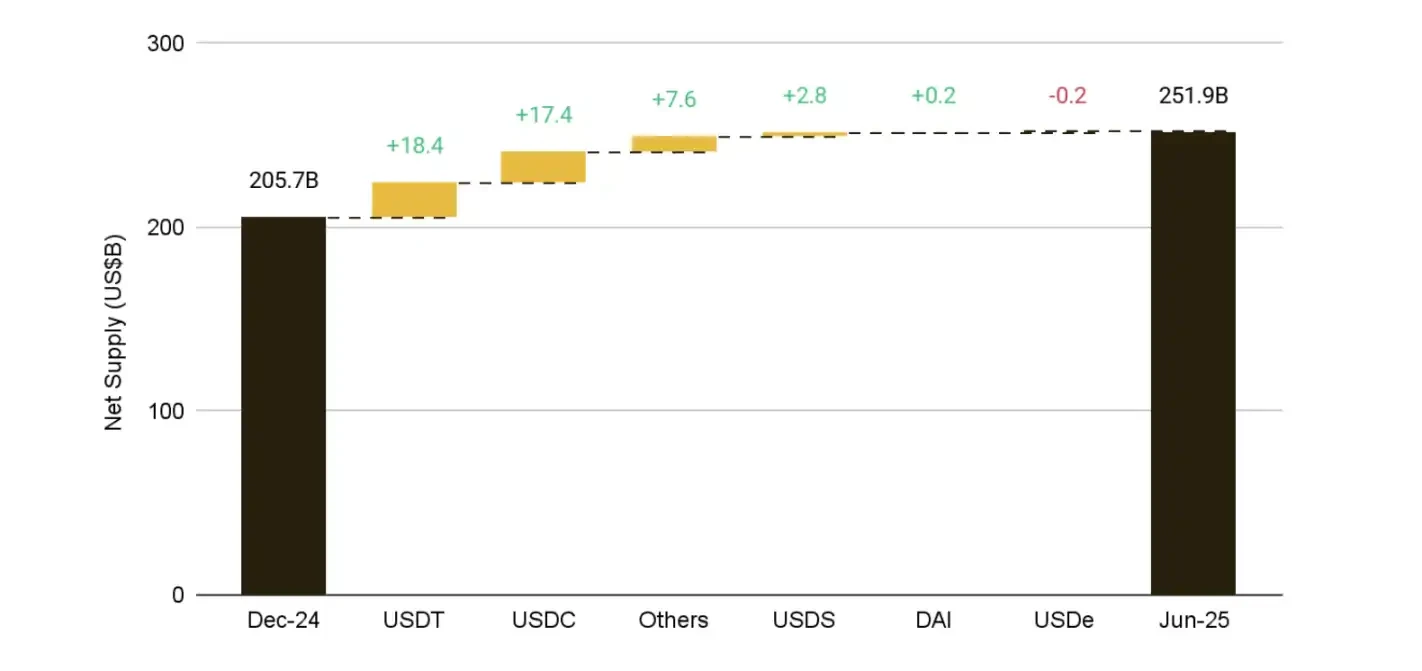Click the +0.2 DAI change label
Image resolution: width=1422 pixels, height=671 pixels.
click(933, 96)
